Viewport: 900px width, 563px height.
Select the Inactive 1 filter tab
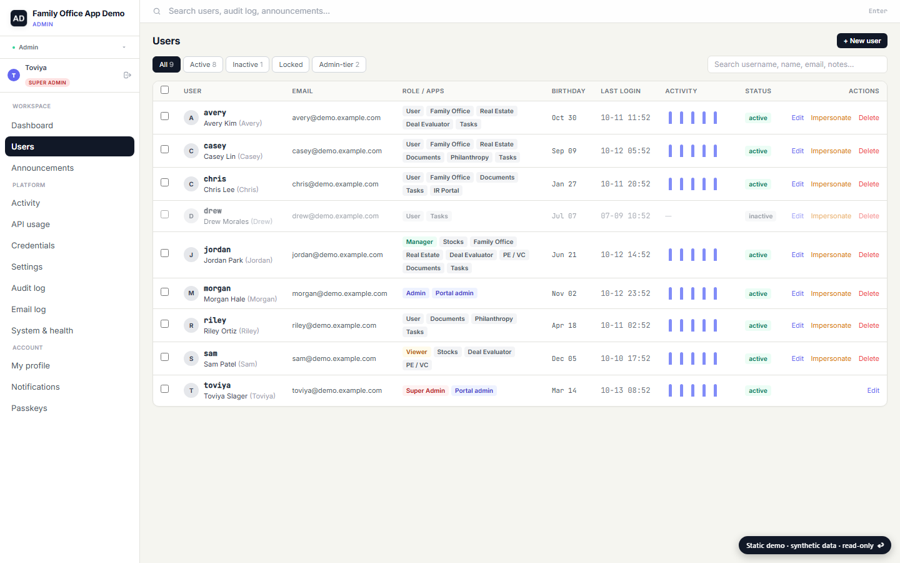pyautogui.click(x=247, y=64)
